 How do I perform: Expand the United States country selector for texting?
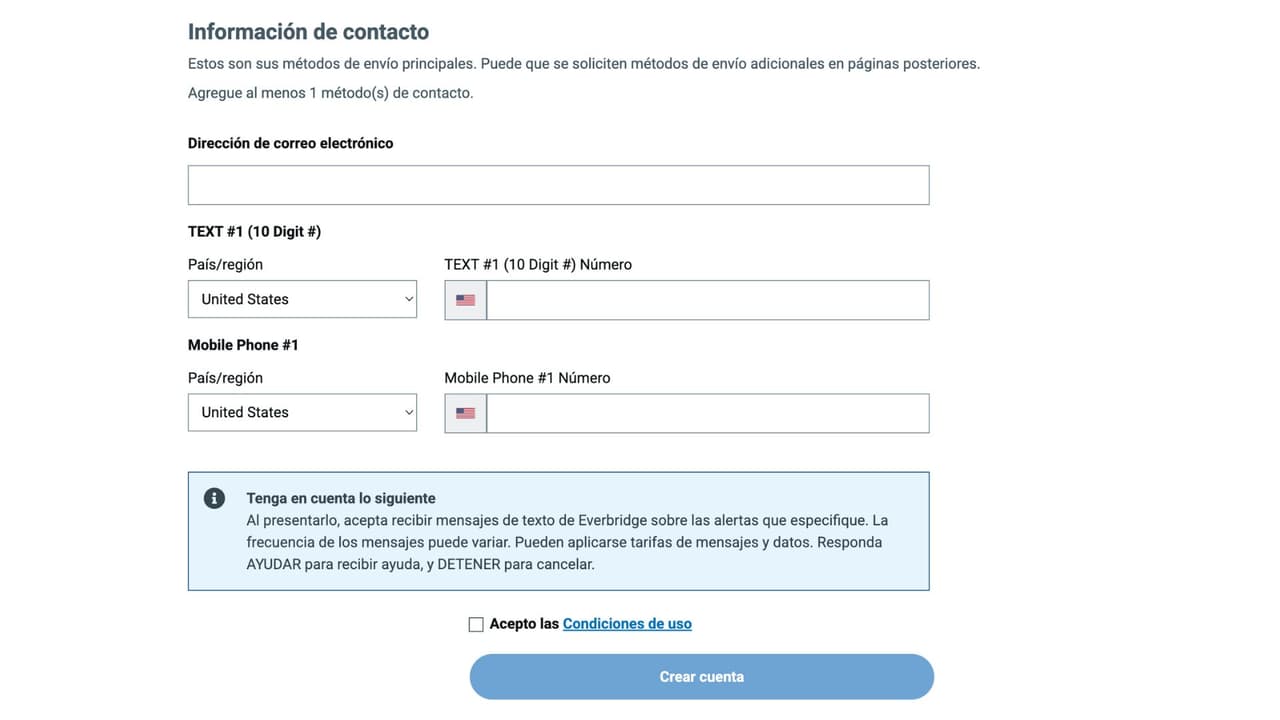tap(302, 299)
